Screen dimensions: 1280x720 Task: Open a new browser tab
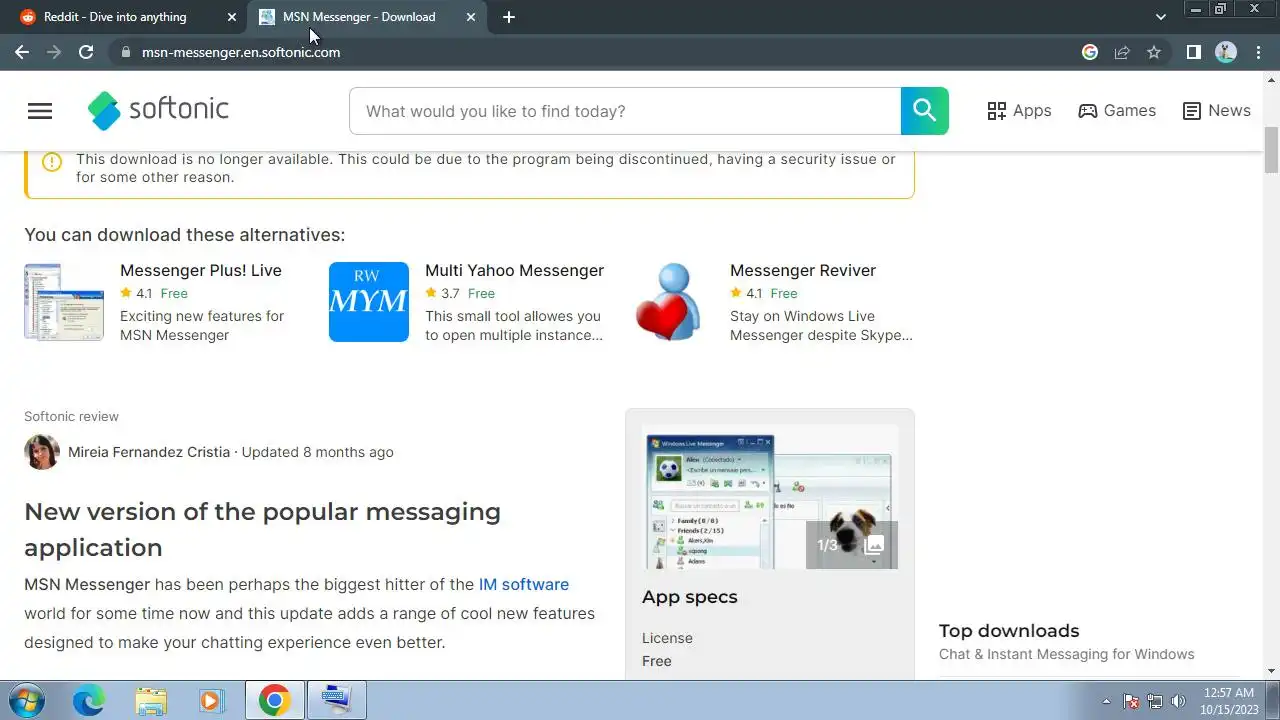[x=509, y=17]
